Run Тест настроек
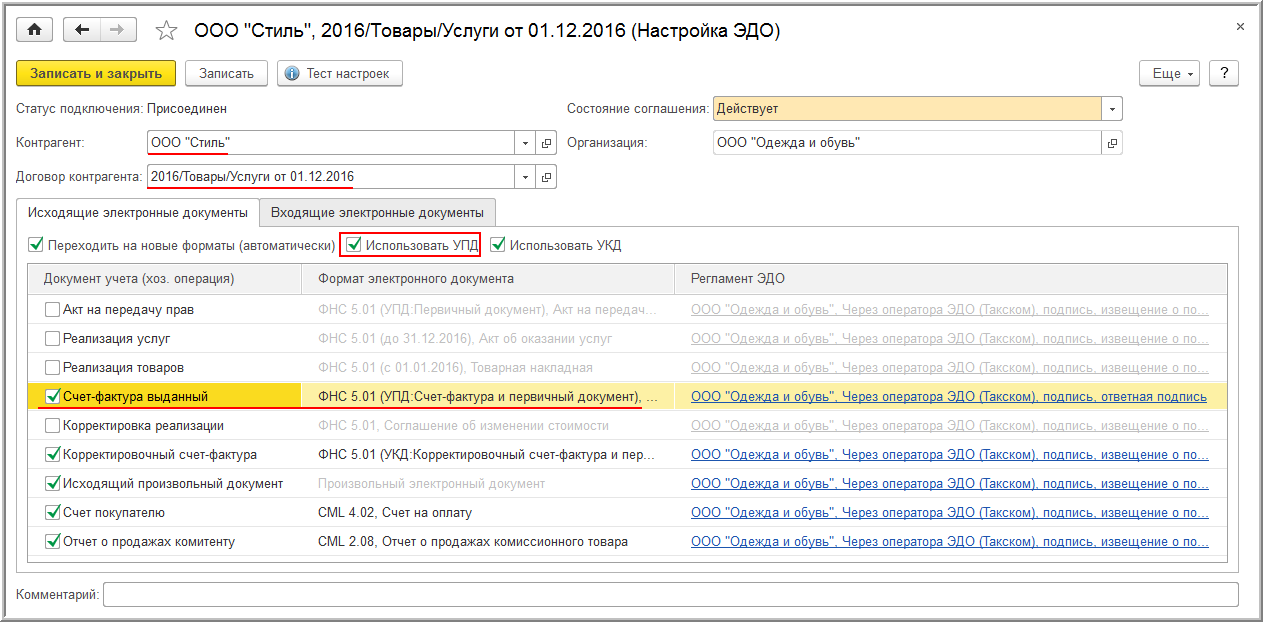The height and width of the screenshot is (622, 1263). pos(339,73)
